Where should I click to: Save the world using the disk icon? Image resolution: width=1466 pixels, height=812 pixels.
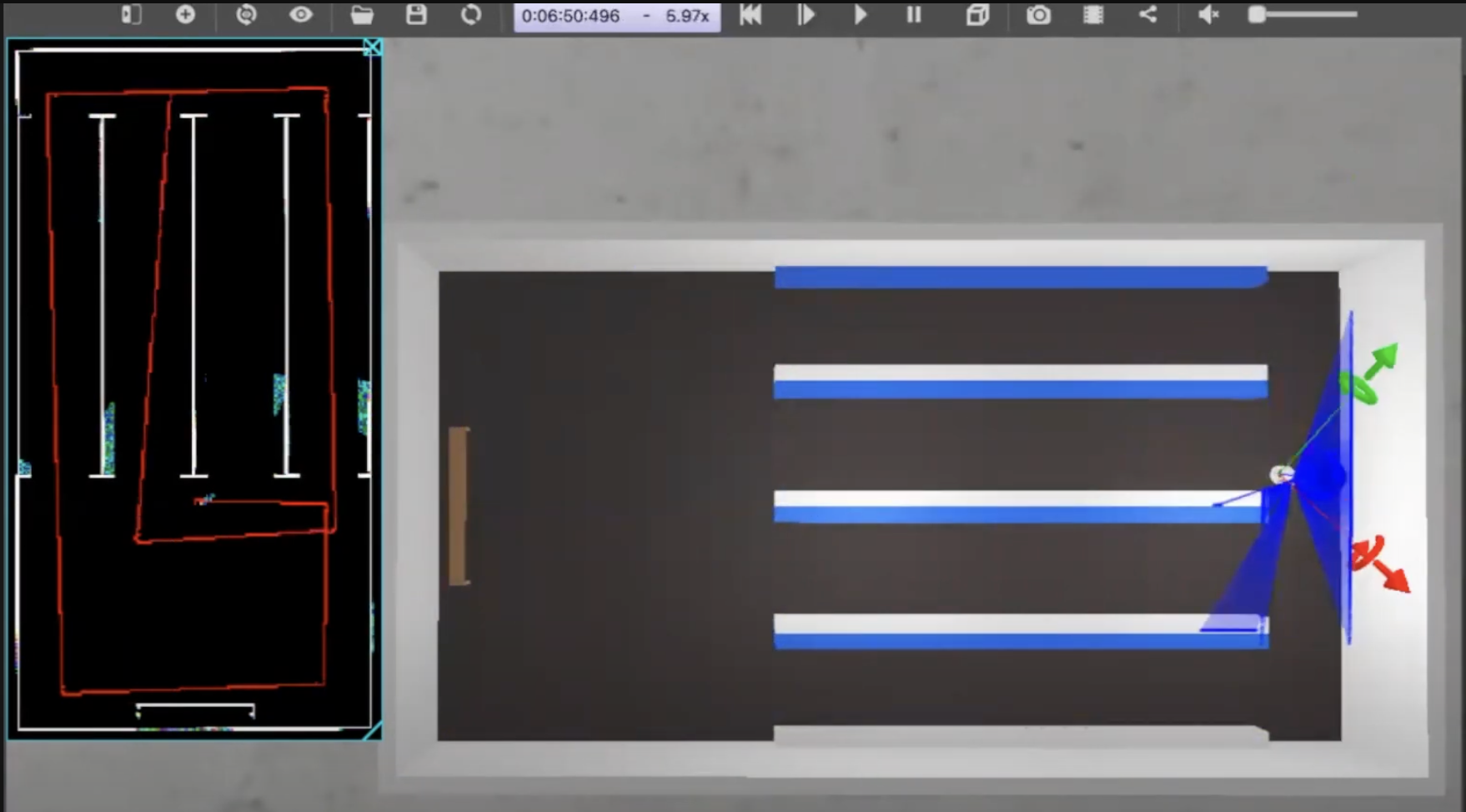(416, 15)
